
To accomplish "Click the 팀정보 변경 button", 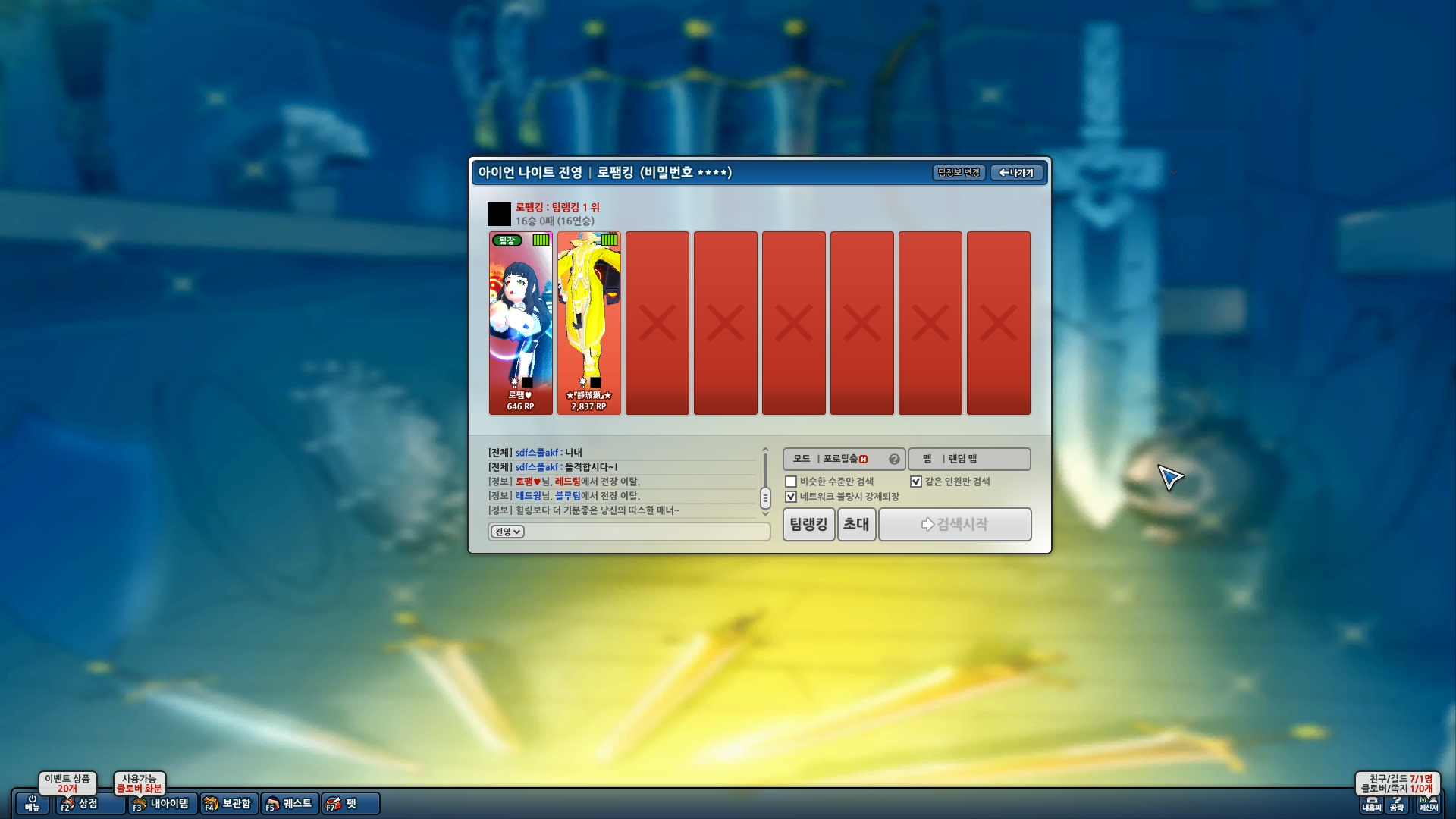I will [959, 173].
